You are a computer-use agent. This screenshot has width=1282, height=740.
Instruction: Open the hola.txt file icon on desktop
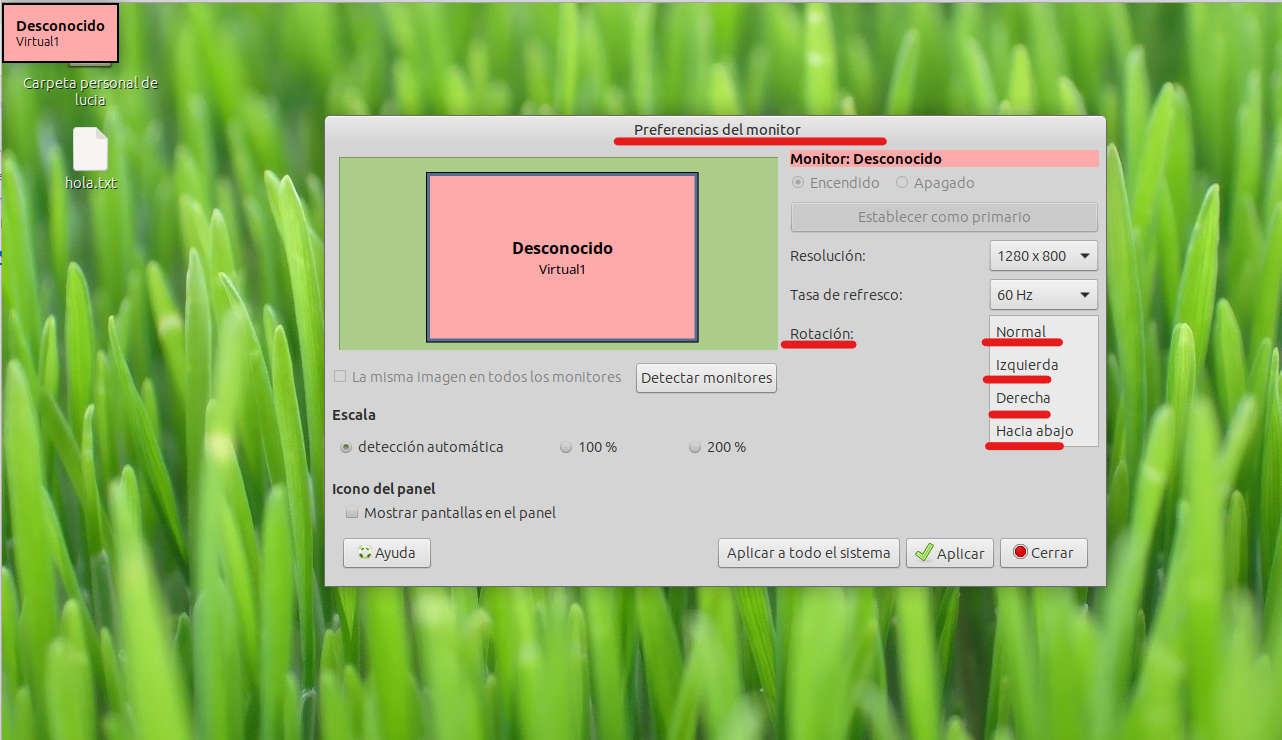tap(90, 150)
